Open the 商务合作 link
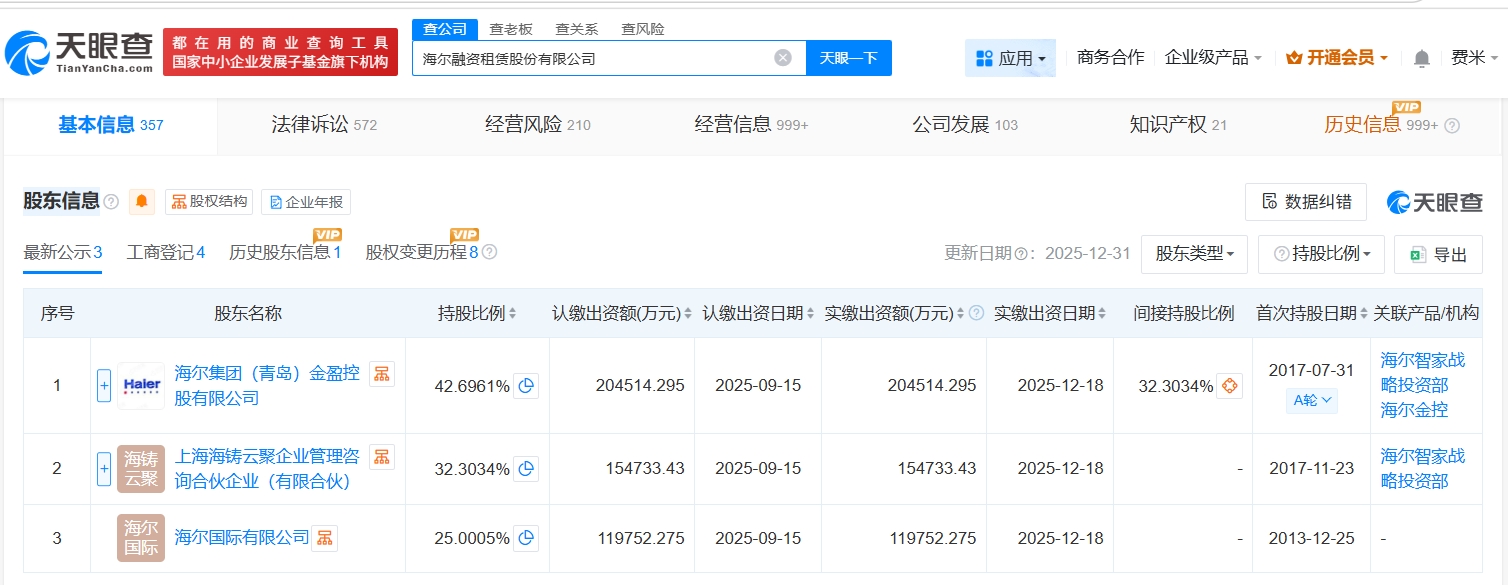Image resolution: width=1508 pixels, height=585 pixels. 1110,58
